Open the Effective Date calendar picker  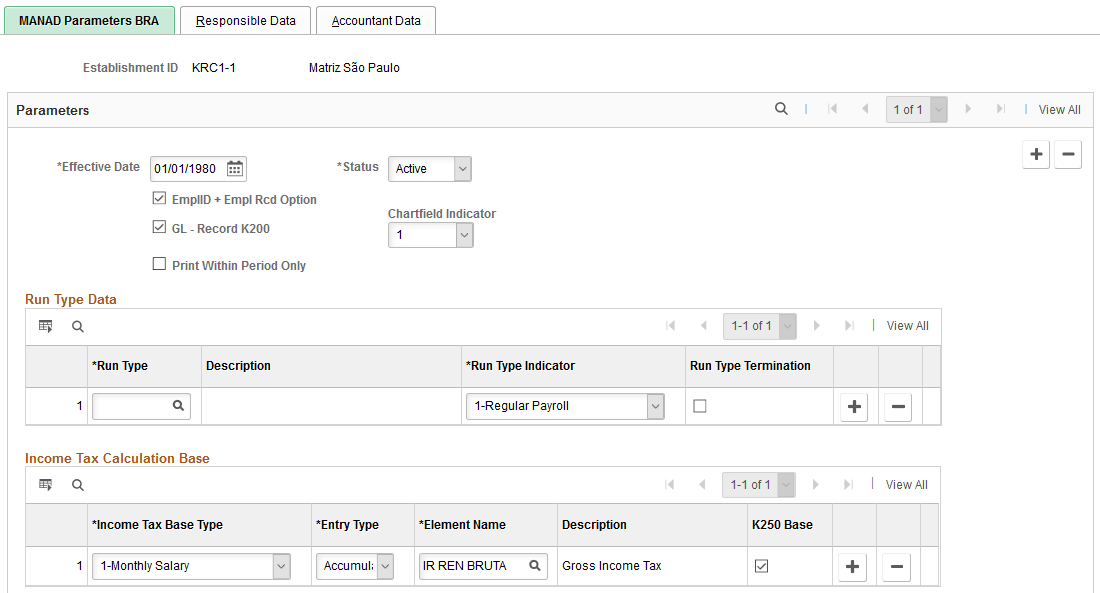[234, 168]
